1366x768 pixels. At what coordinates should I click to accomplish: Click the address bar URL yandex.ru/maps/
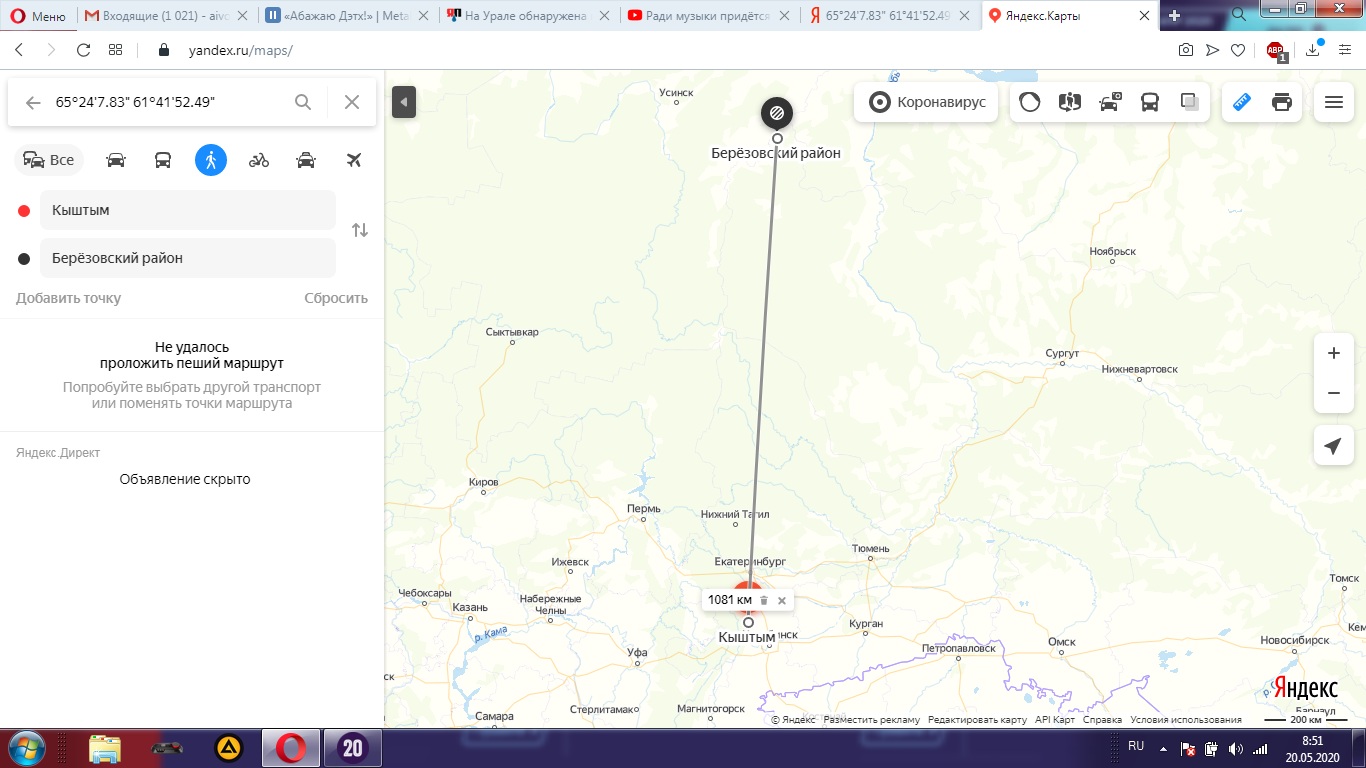click(240, 51)
